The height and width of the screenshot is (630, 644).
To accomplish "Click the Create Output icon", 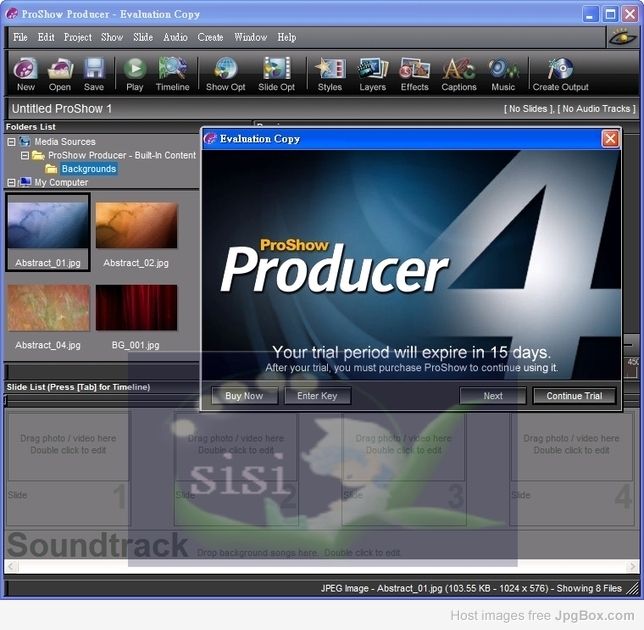I will tap(560, 72).
